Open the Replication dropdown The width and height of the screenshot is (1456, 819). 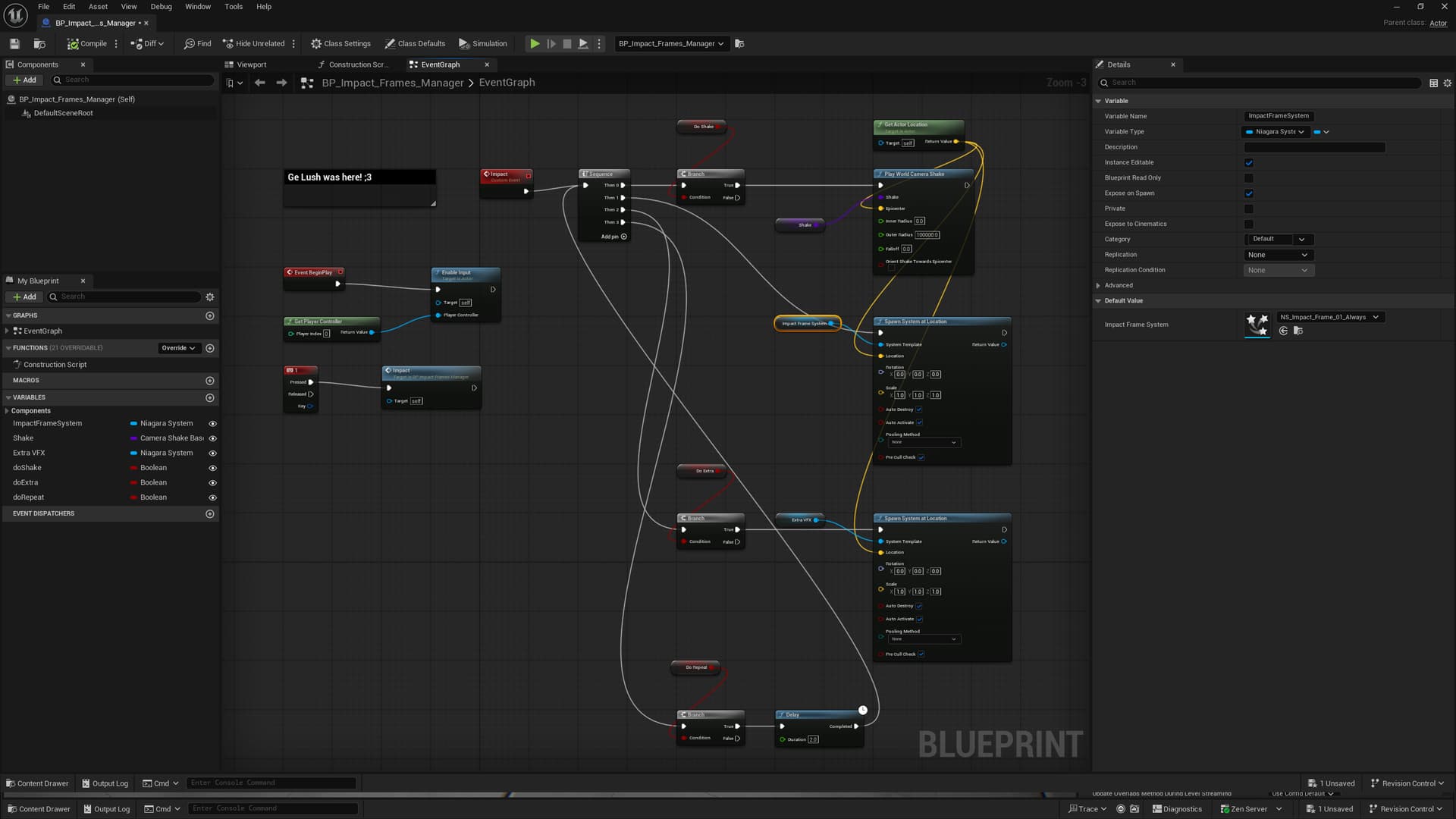[1278, 255]
